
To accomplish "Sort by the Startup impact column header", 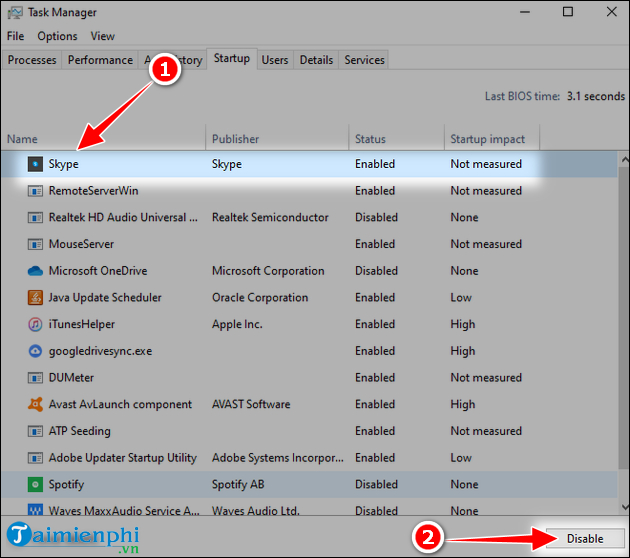I will (x=492, y=139).
